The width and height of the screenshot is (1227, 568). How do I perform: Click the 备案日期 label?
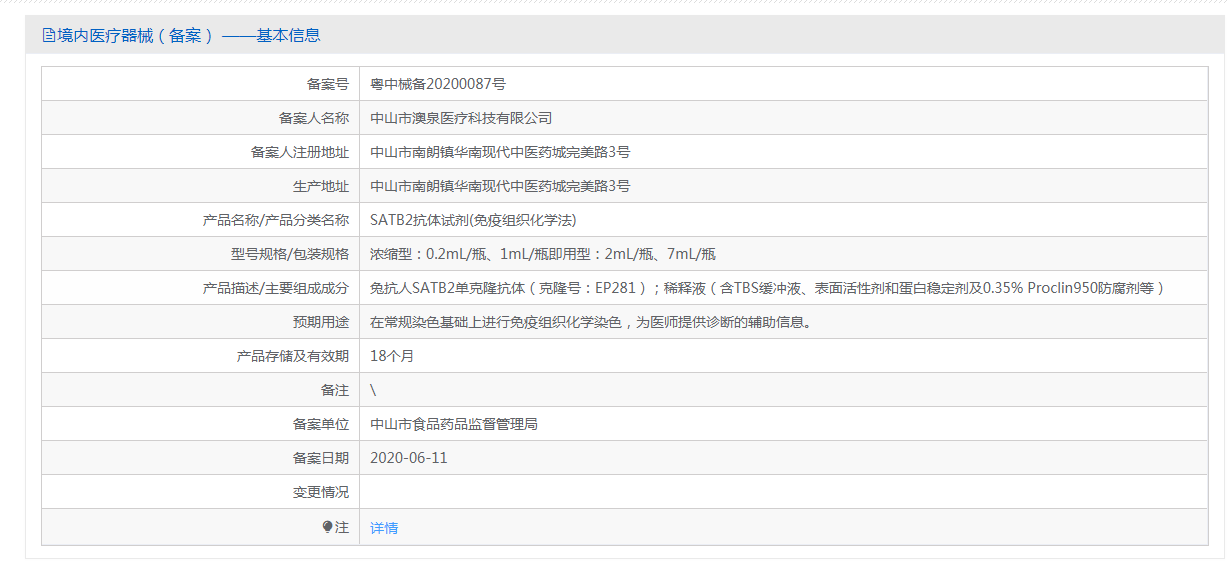pyautogui.click(x=321, y=458)
